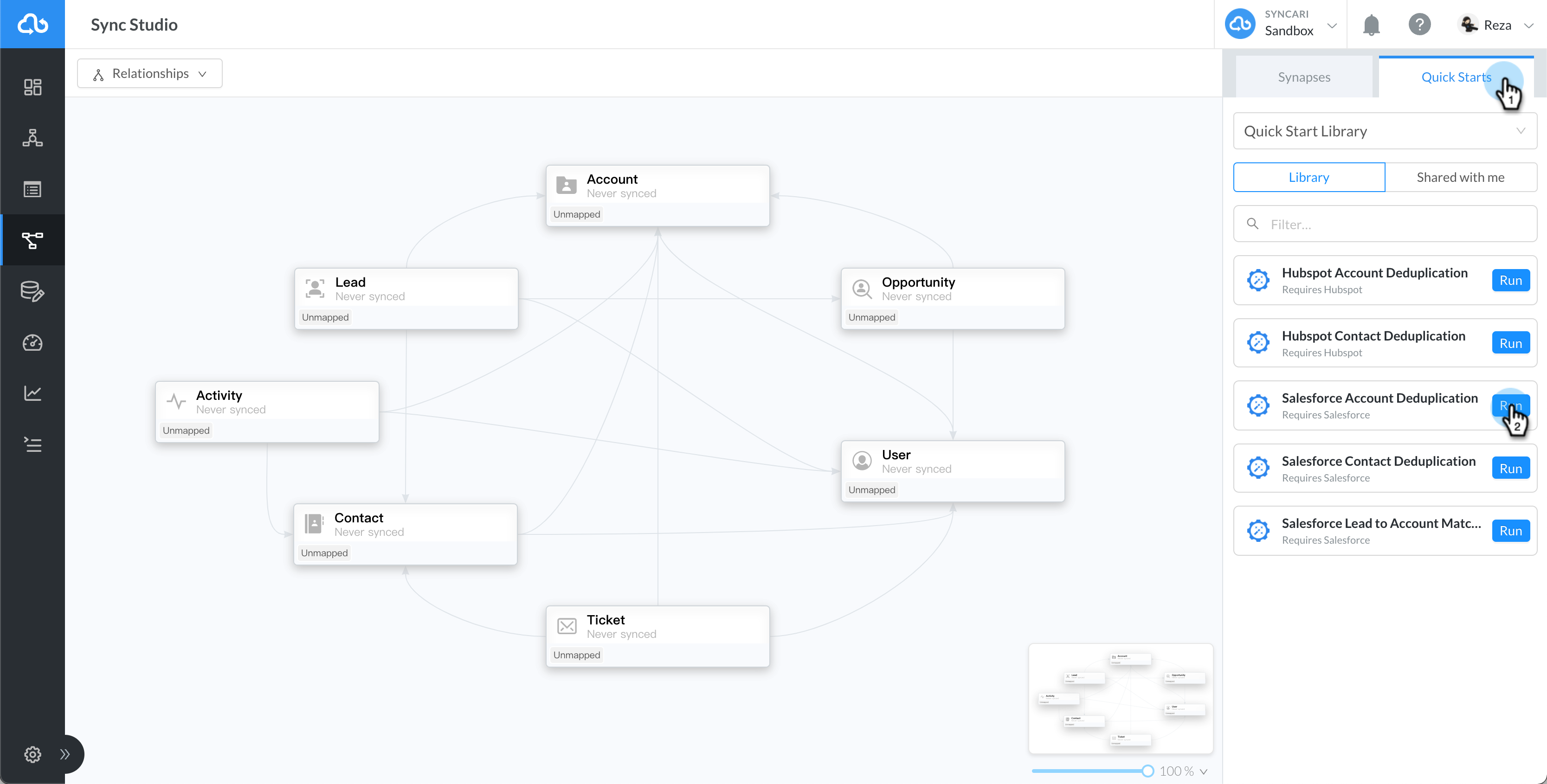Click the Salesforce Account Deduplication gear icon

click(1257, 405)
